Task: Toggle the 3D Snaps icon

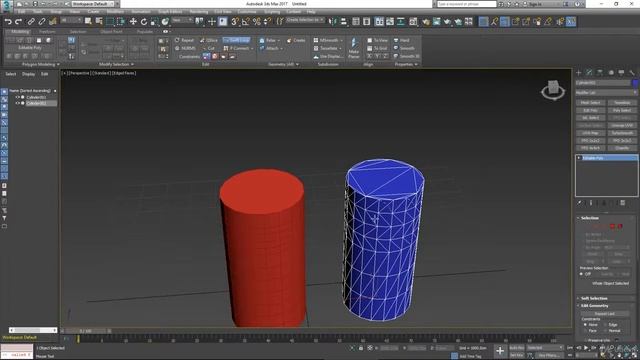Action: [235, 22]
